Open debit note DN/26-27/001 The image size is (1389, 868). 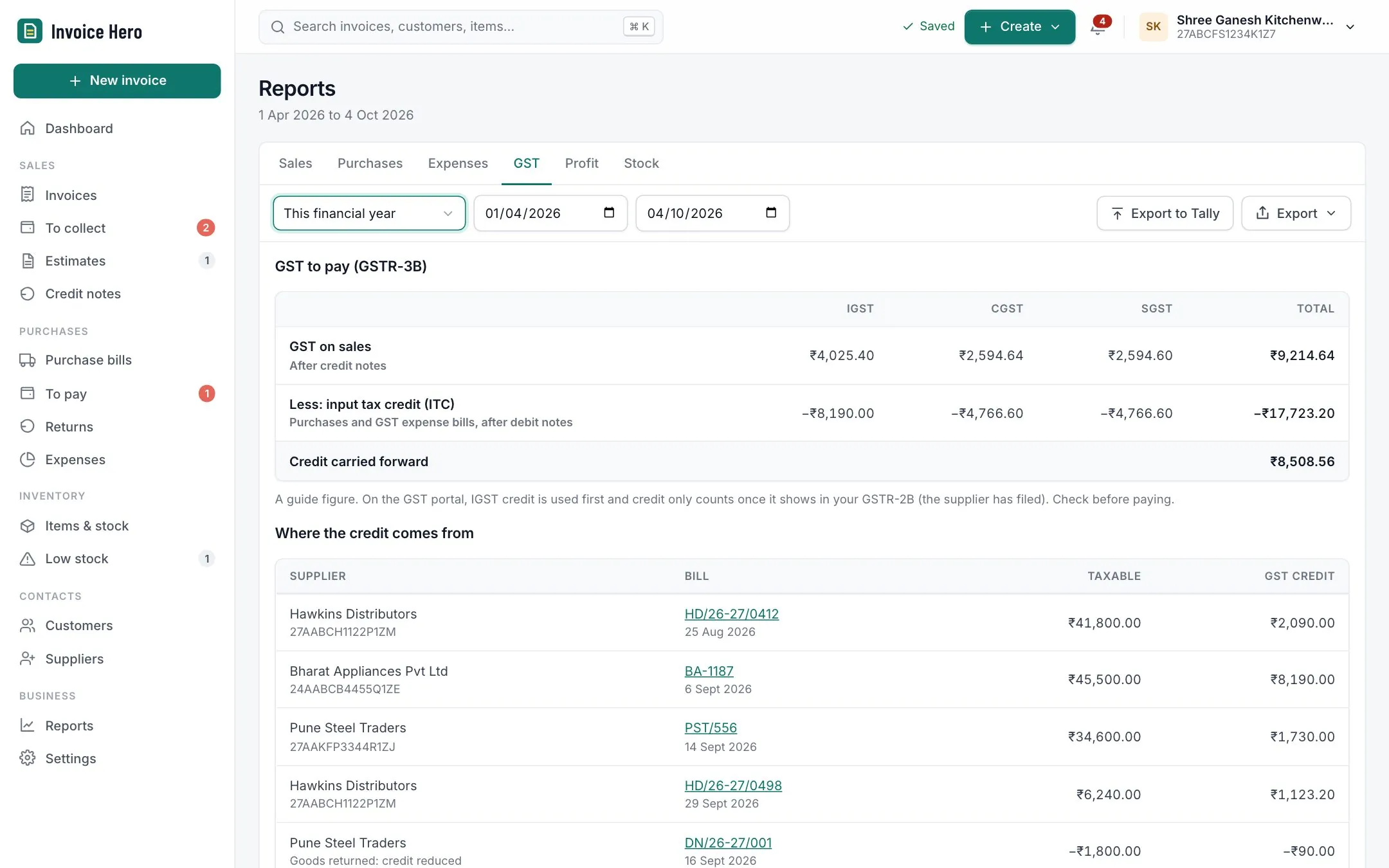(728, 843)
